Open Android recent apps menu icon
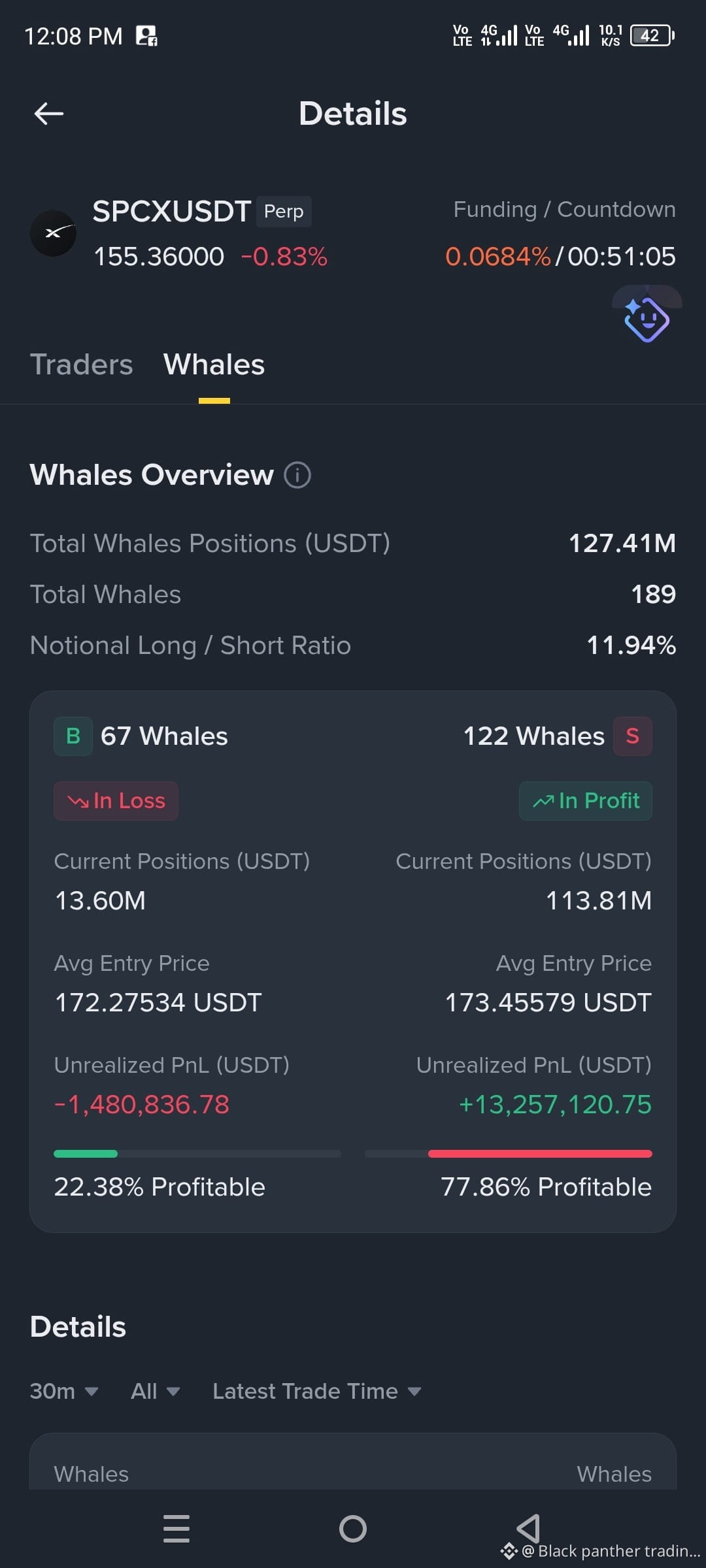 [x=176, y=1529]
